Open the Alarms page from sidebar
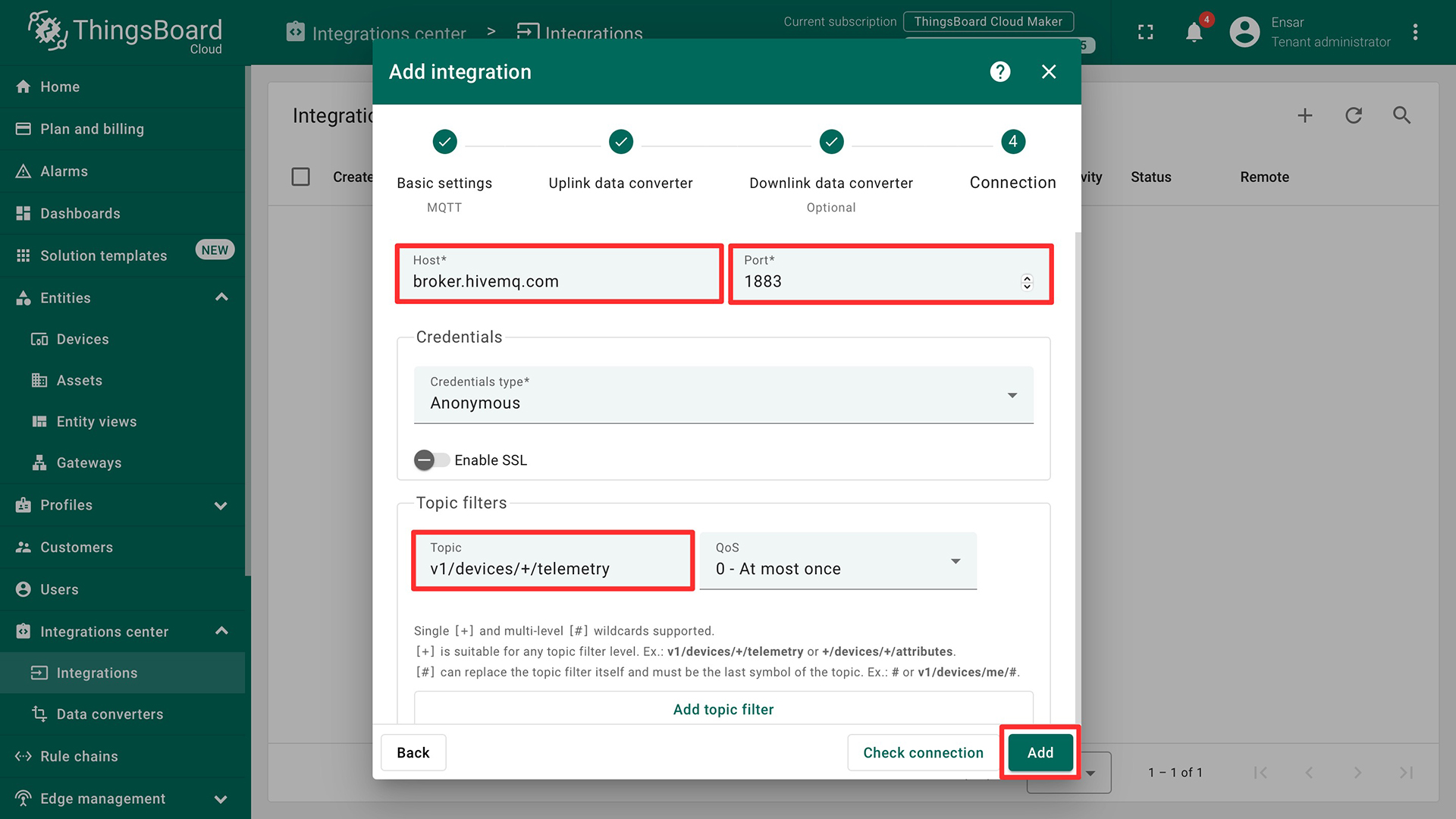The image size is (1456, 819). (66, 171)
